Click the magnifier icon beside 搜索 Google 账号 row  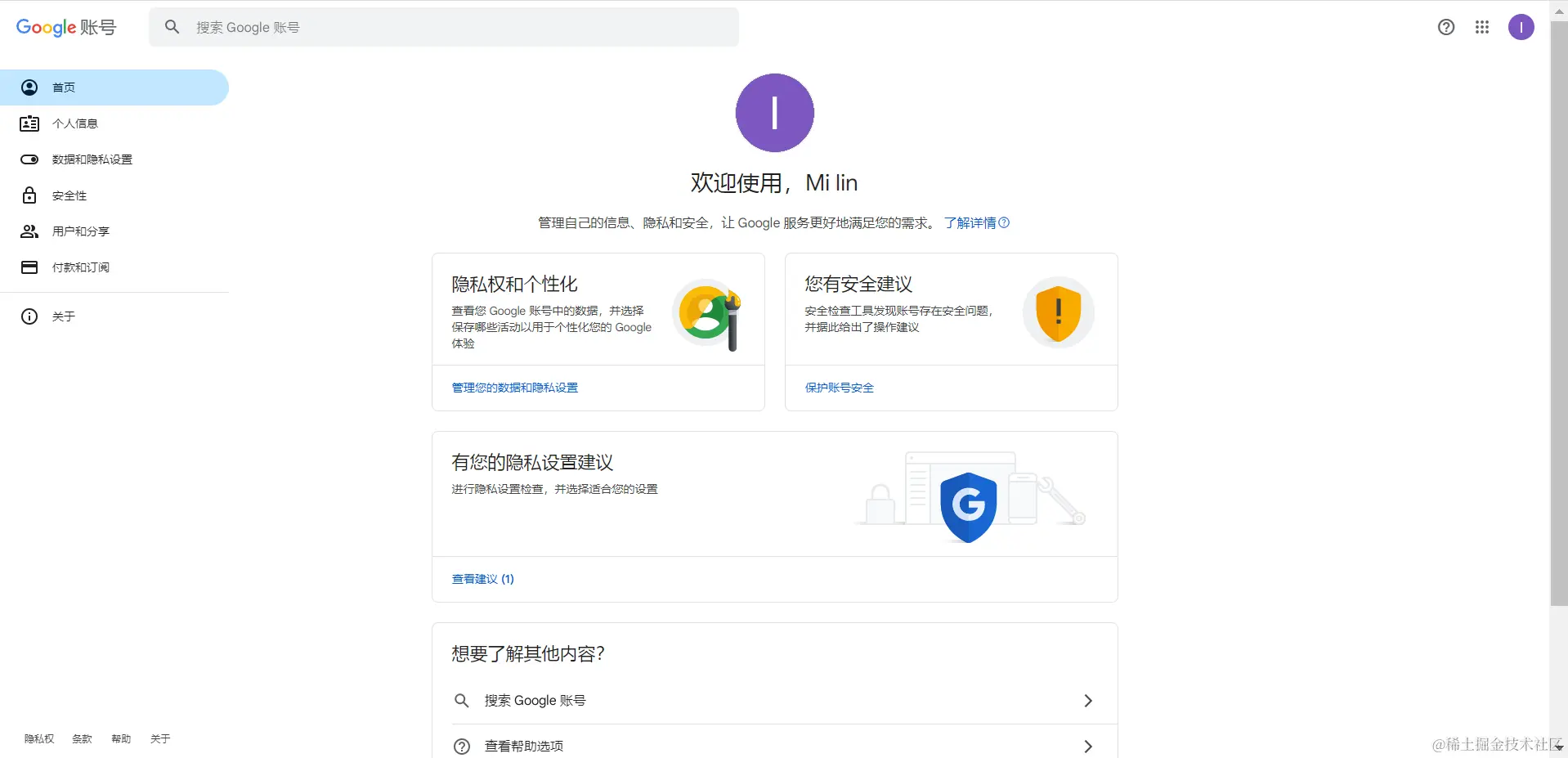[462, 701]
